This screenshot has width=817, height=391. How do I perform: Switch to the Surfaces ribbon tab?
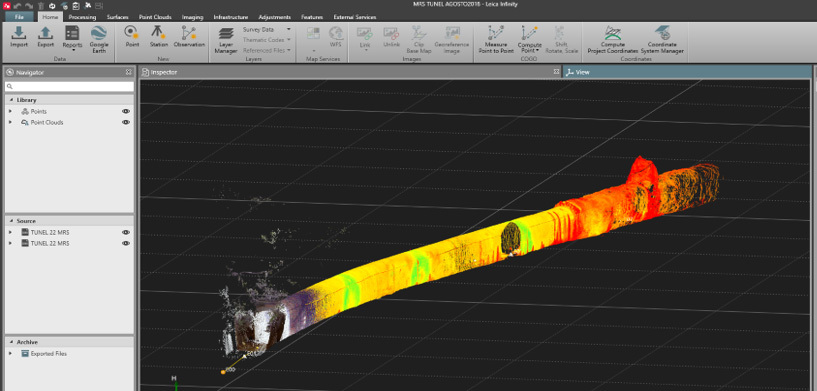117,17
